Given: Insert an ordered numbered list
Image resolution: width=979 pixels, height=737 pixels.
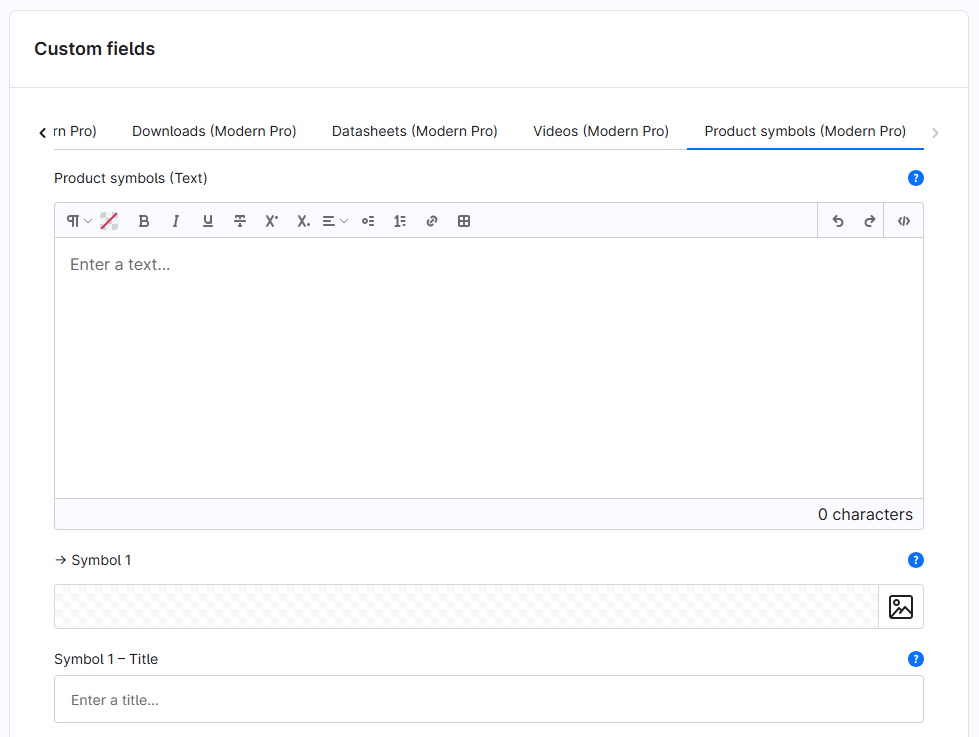Looking at the screenshot, I should point(400,221).
